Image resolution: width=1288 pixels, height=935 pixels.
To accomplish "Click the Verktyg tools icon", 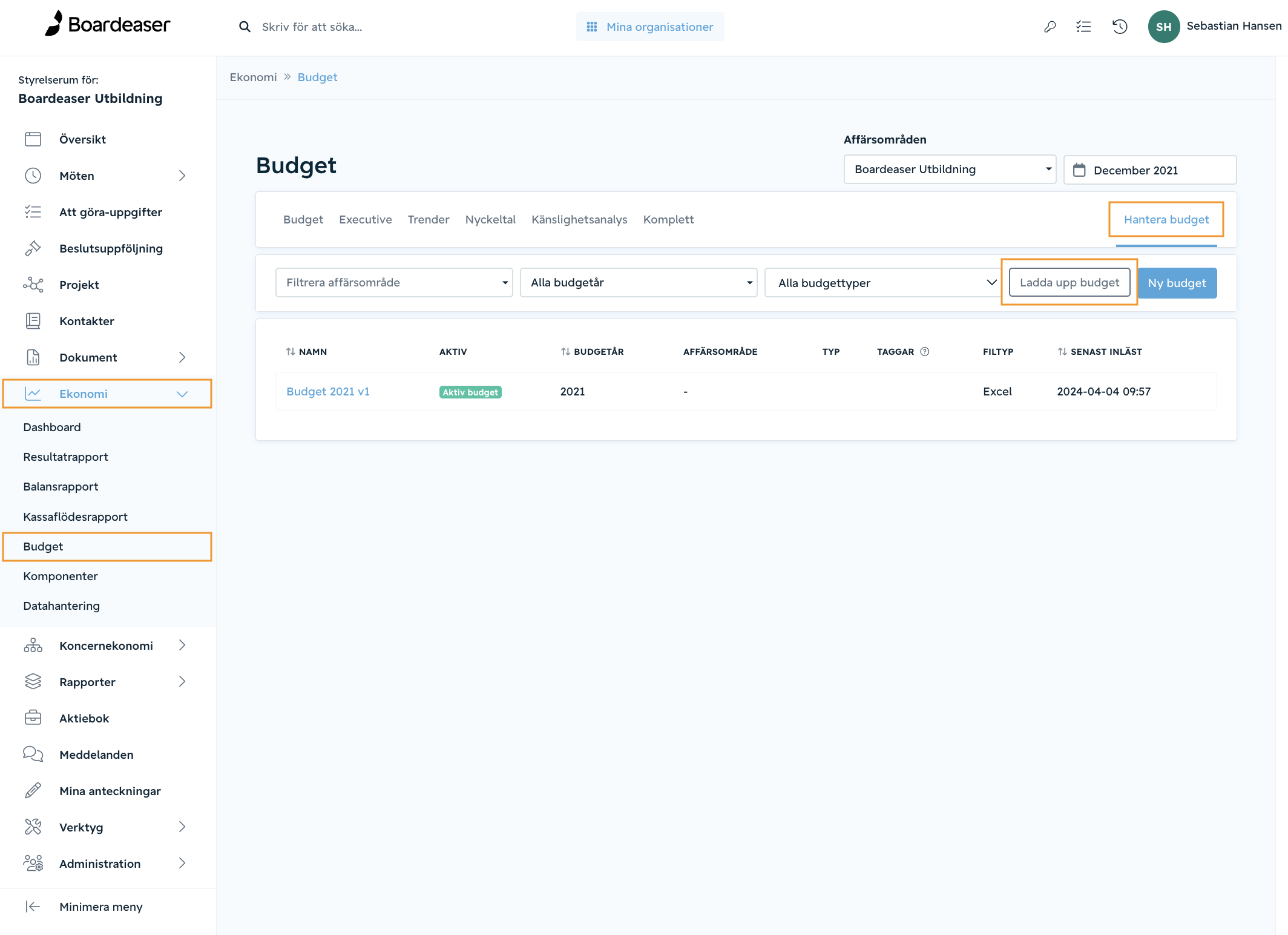I will tap(33, 827).
